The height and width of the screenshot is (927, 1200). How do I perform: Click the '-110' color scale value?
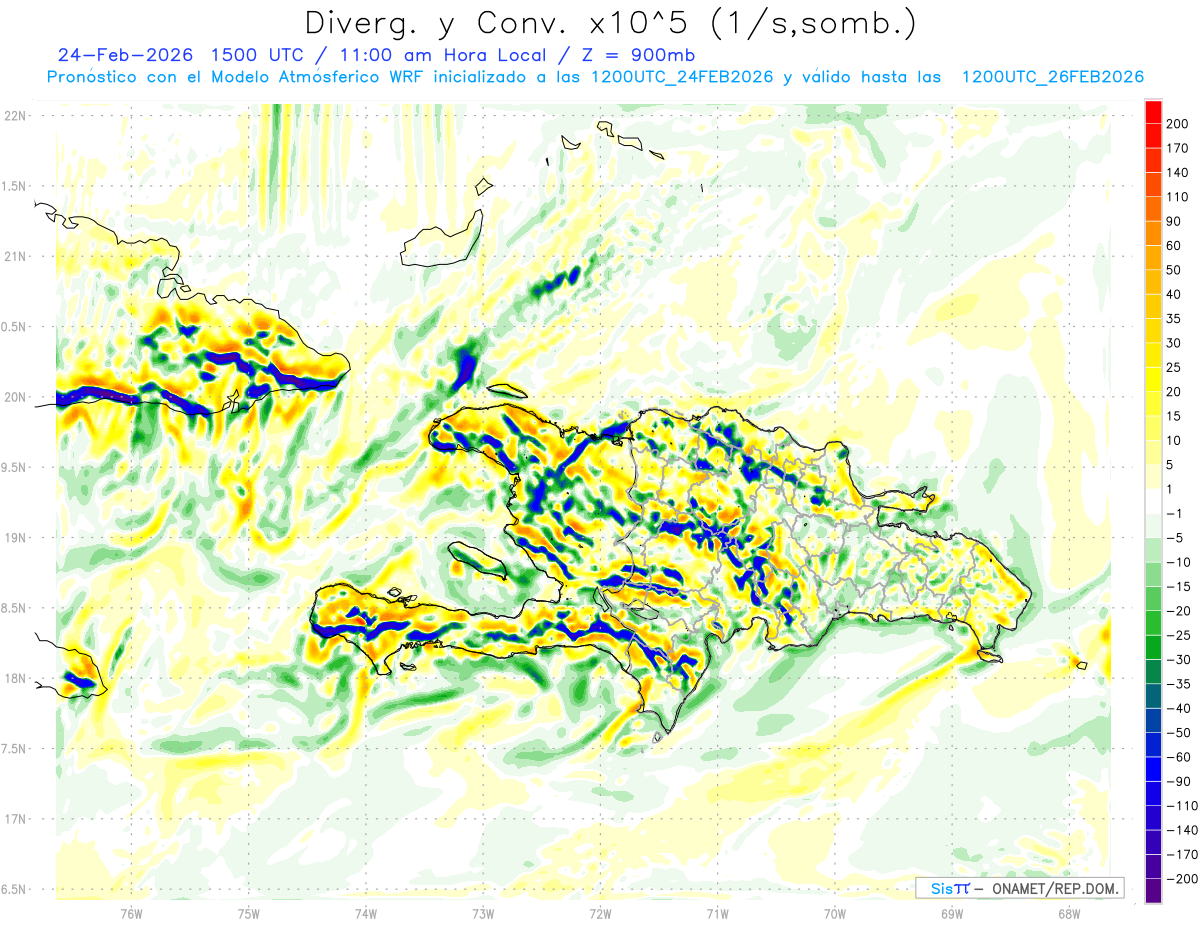(1182, 805)
